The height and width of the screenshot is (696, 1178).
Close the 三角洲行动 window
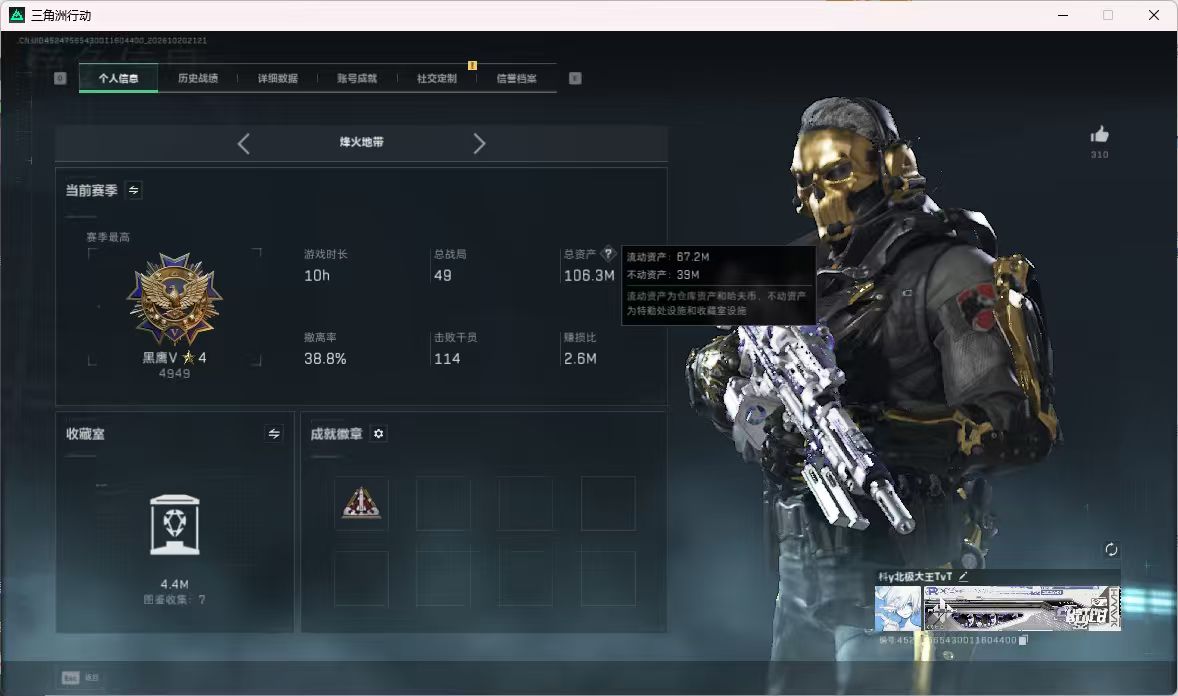click(x=1154, y=15)
